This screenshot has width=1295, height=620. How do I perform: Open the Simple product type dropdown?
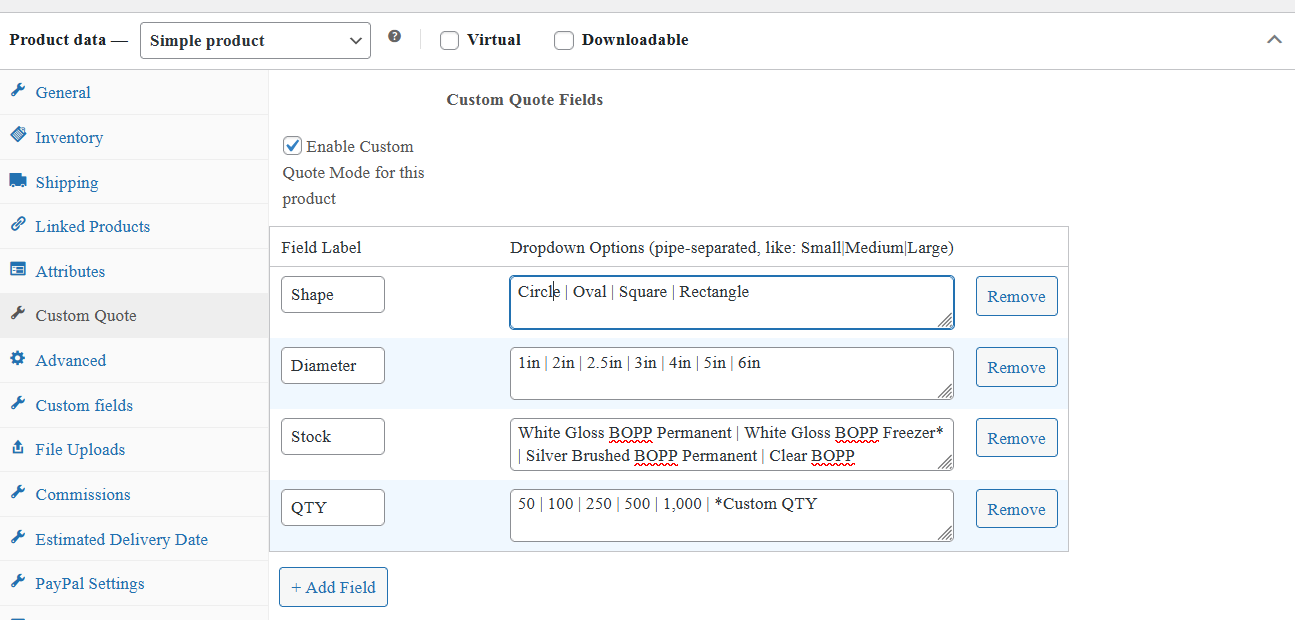(x=255, y=41)
